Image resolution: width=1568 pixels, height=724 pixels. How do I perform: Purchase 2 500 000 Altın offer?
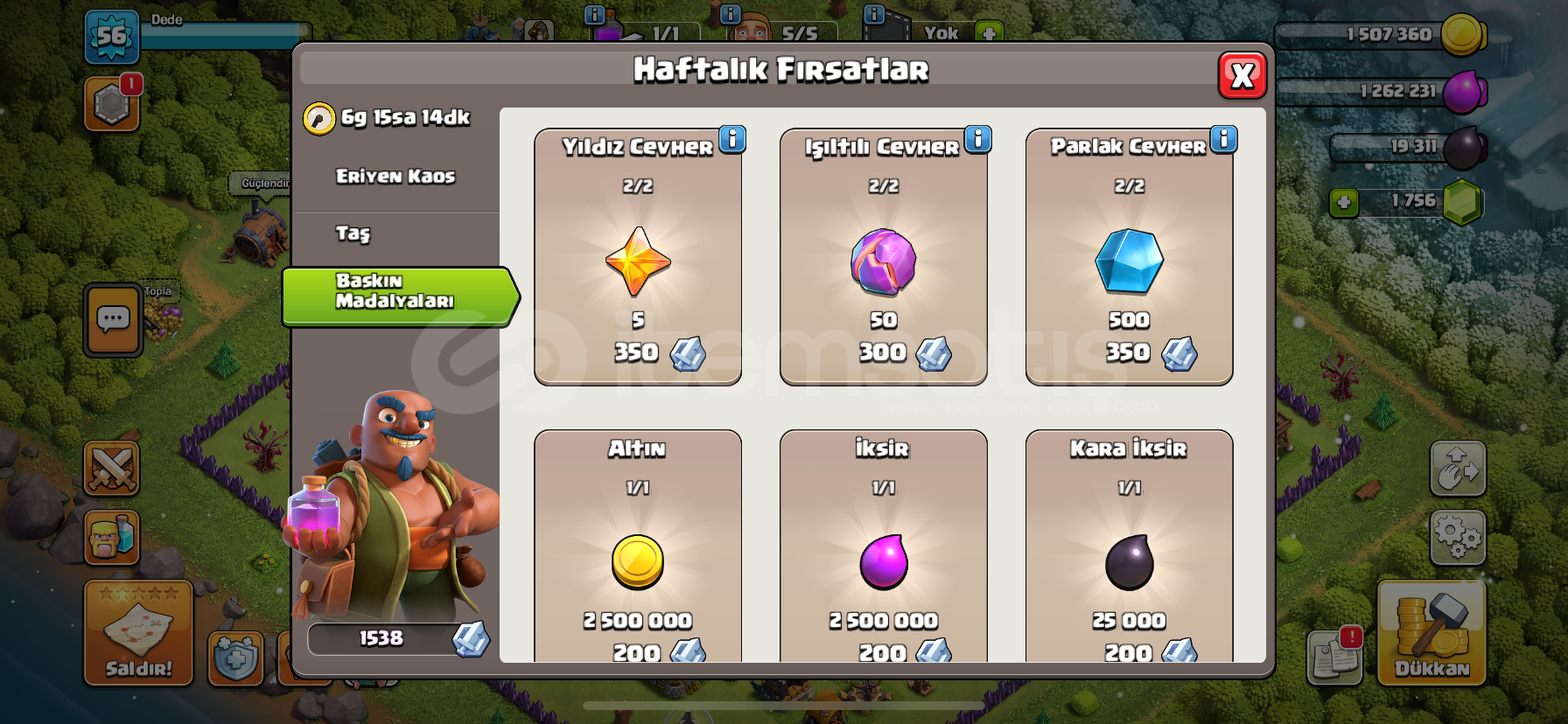click(x=638, y=546)
